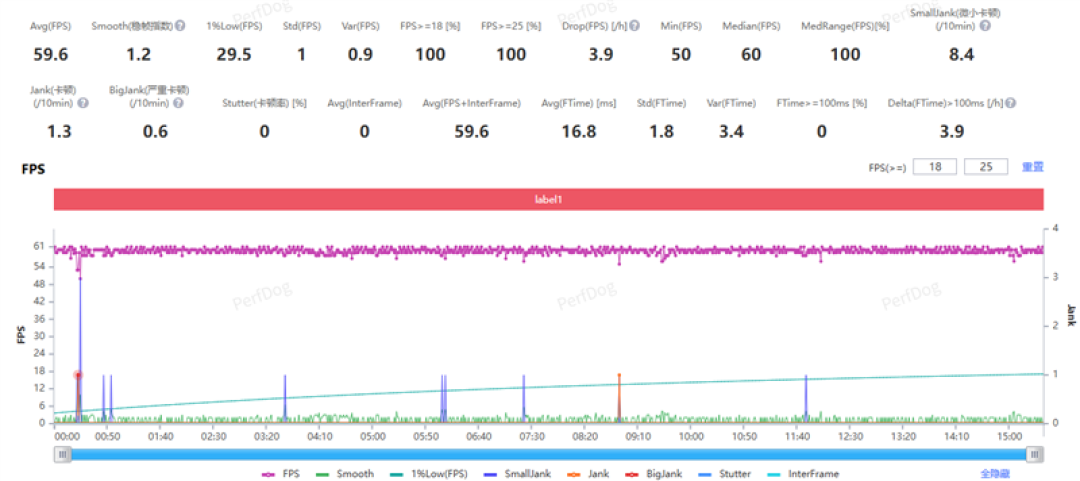
Task: Click the red BigJank marker on chart
Action: click(78, 375)
